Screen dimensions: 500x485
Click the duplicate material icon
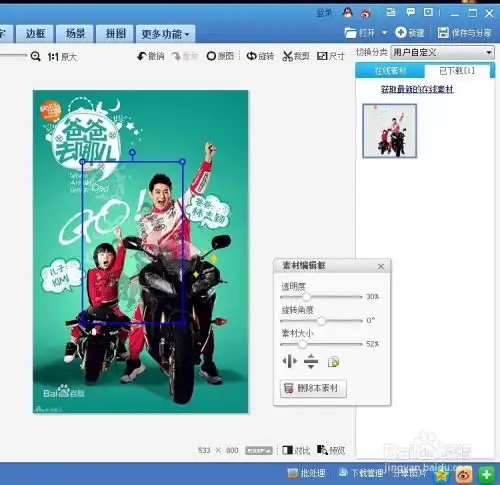click(x=334, y=361)
